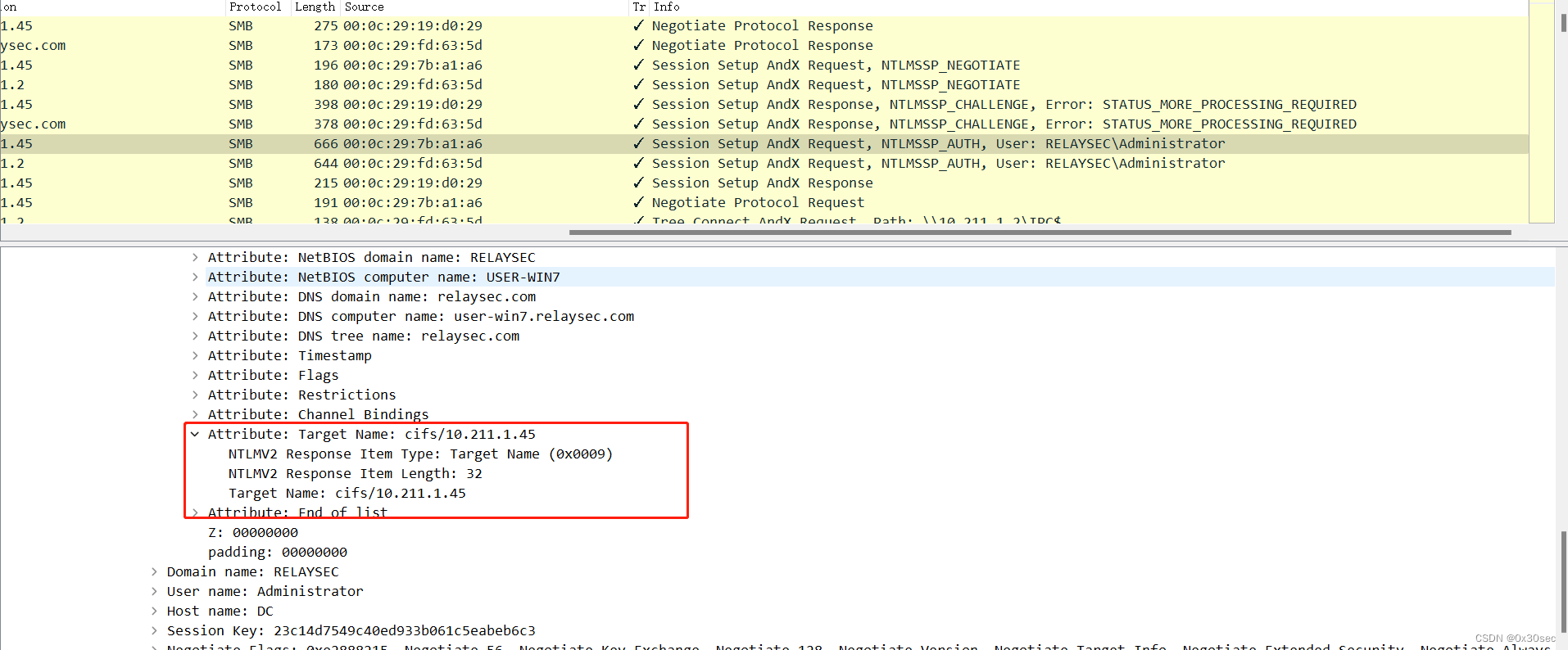Select the 215-length Session Setup AndX Response

764,183
